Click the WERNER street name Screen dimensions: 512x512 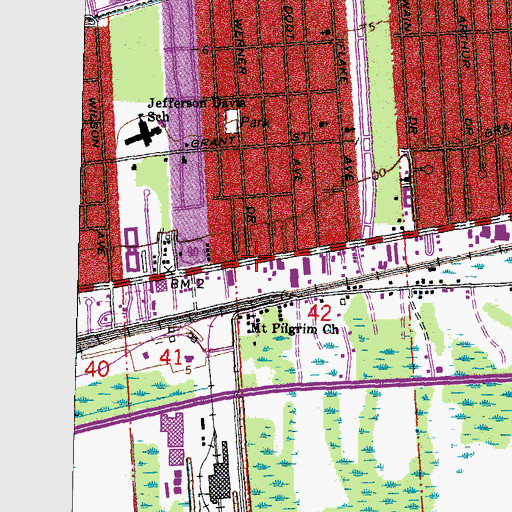tap(241, 46)
